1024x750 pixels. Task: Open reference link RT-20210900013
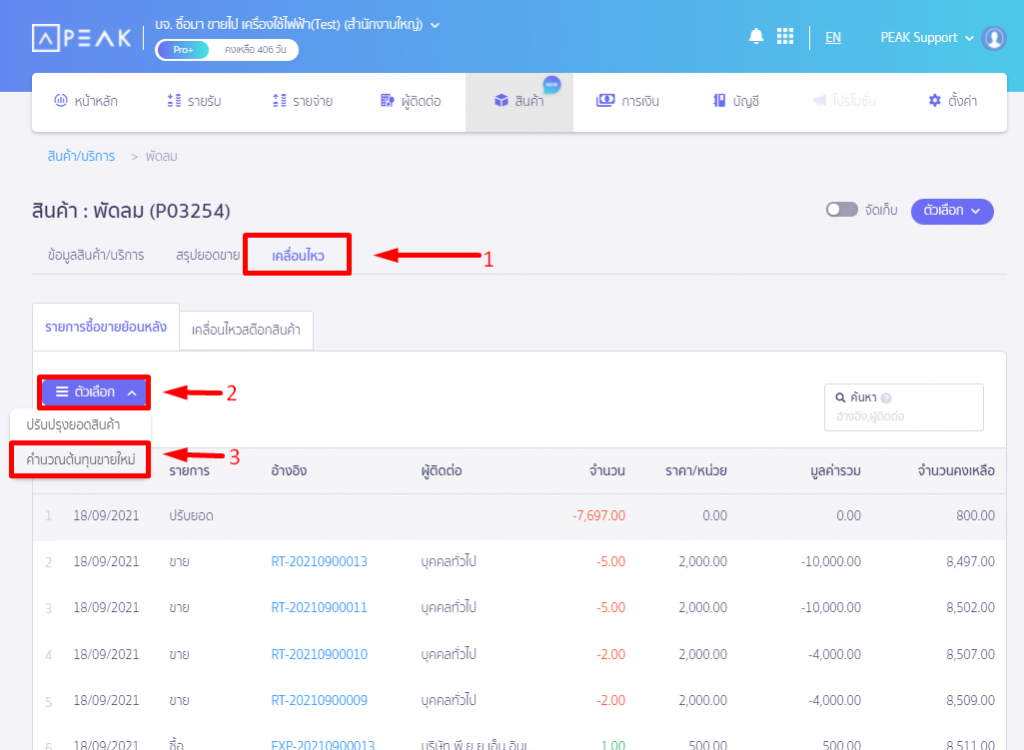tap(319, 562)
